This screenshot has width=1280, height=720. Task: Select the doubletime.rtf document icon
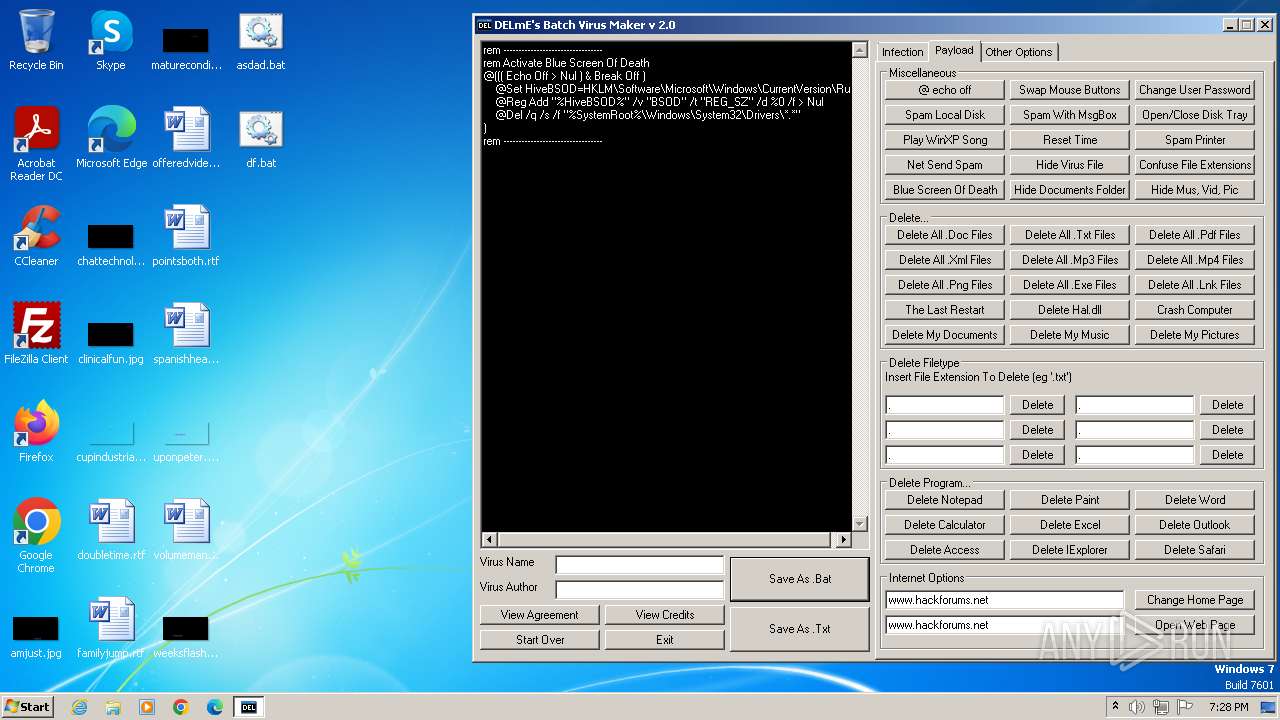click(111, 531)
